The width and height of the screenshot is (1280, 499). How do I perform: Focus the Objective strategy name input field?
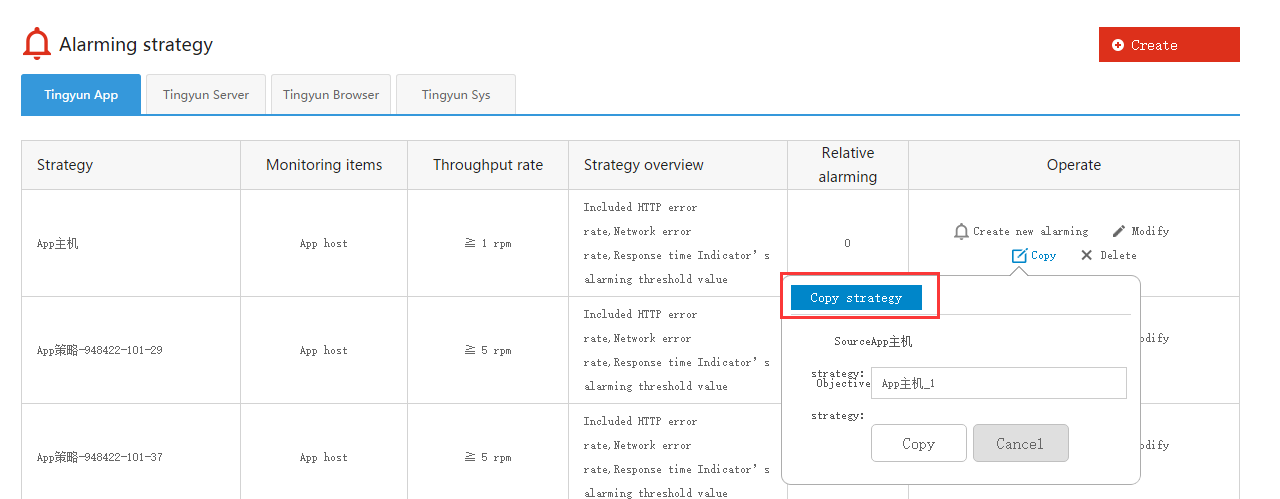[998, 383]
